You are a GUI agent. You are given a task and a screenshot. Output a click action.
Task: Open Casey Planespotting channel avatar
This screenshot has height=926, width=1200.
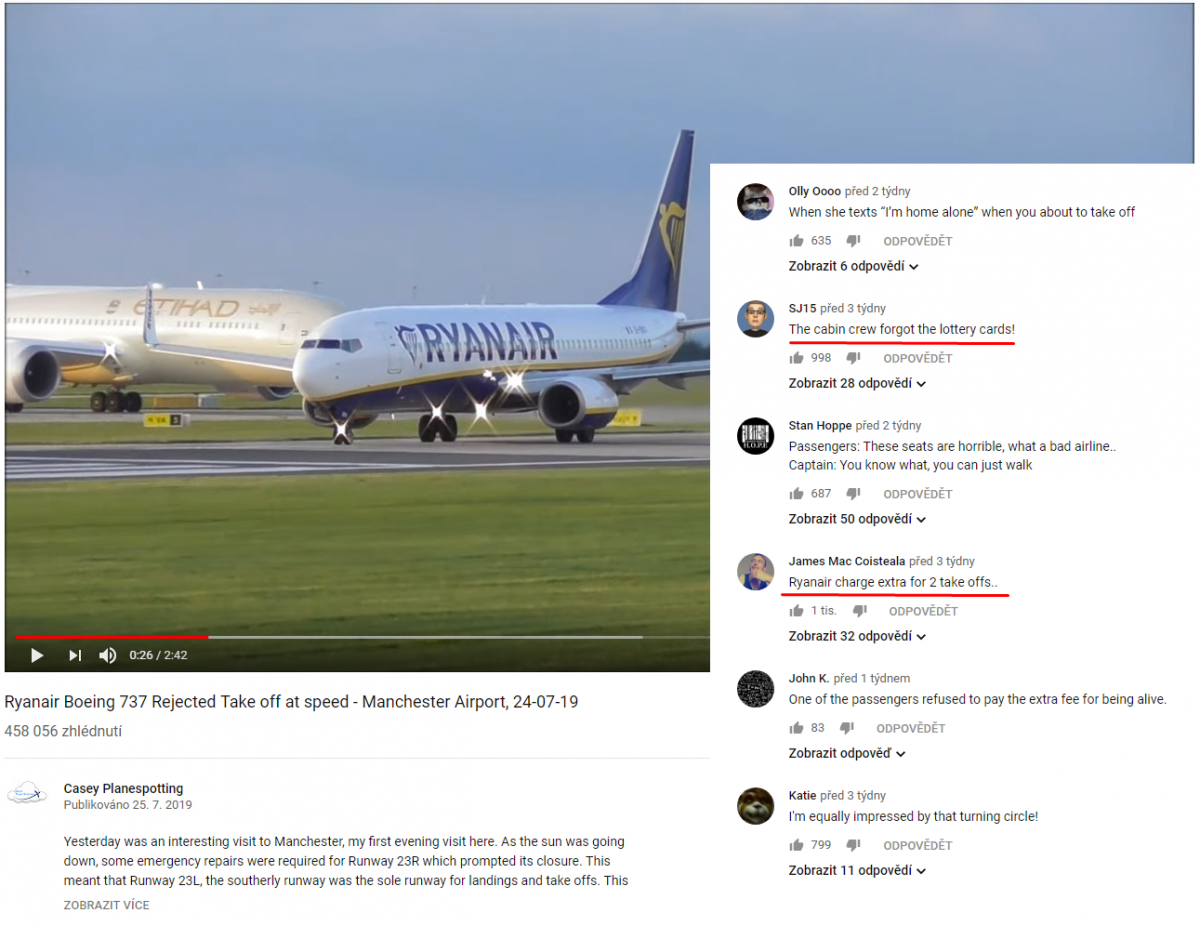[27, 795]
